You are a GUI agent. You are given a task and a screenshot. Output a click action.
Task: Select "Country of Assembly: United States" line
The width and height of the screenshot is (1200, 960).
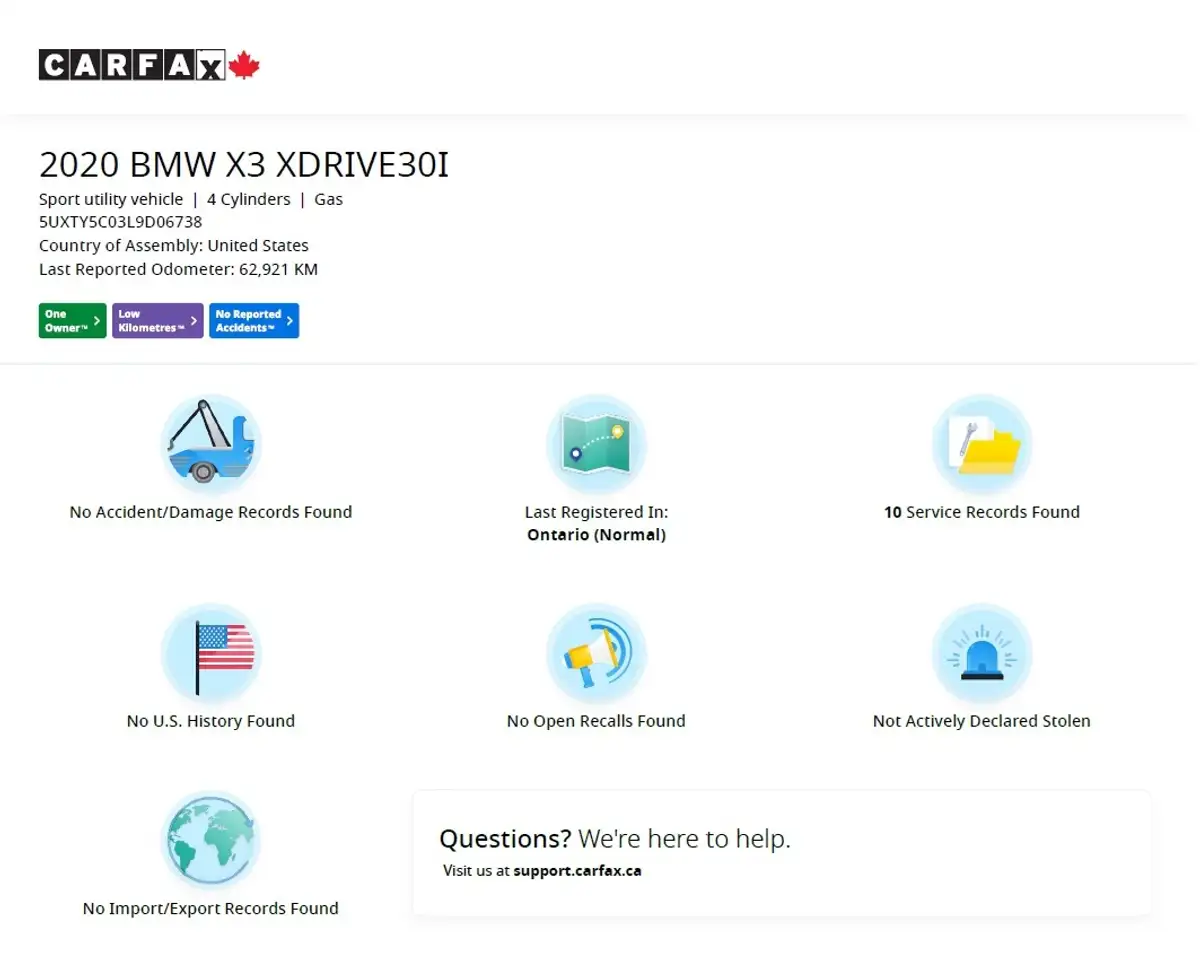tap(174, 246)
